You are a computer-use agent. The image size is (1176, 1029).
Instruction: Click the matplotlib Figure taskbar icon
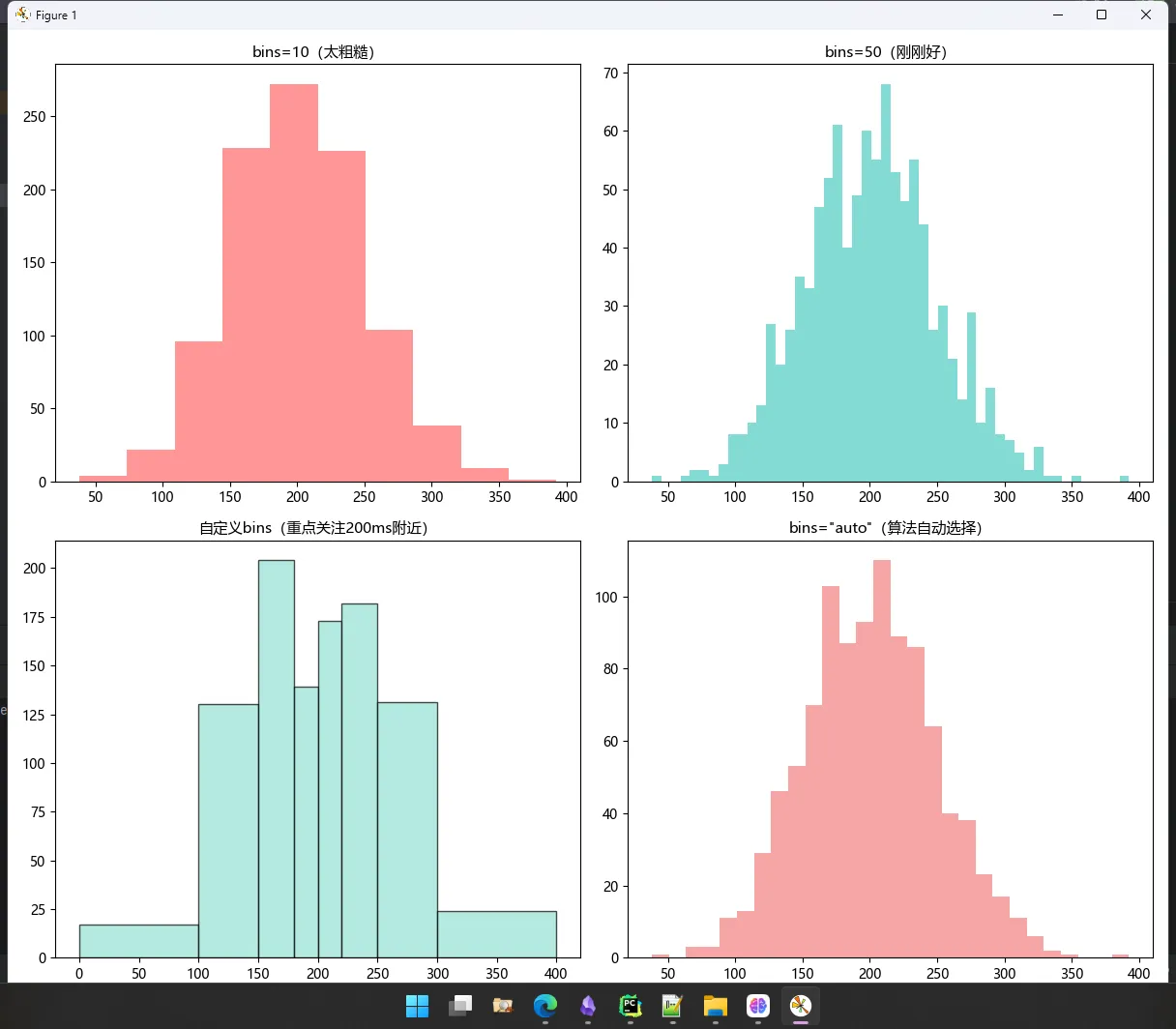(800, 1007)
